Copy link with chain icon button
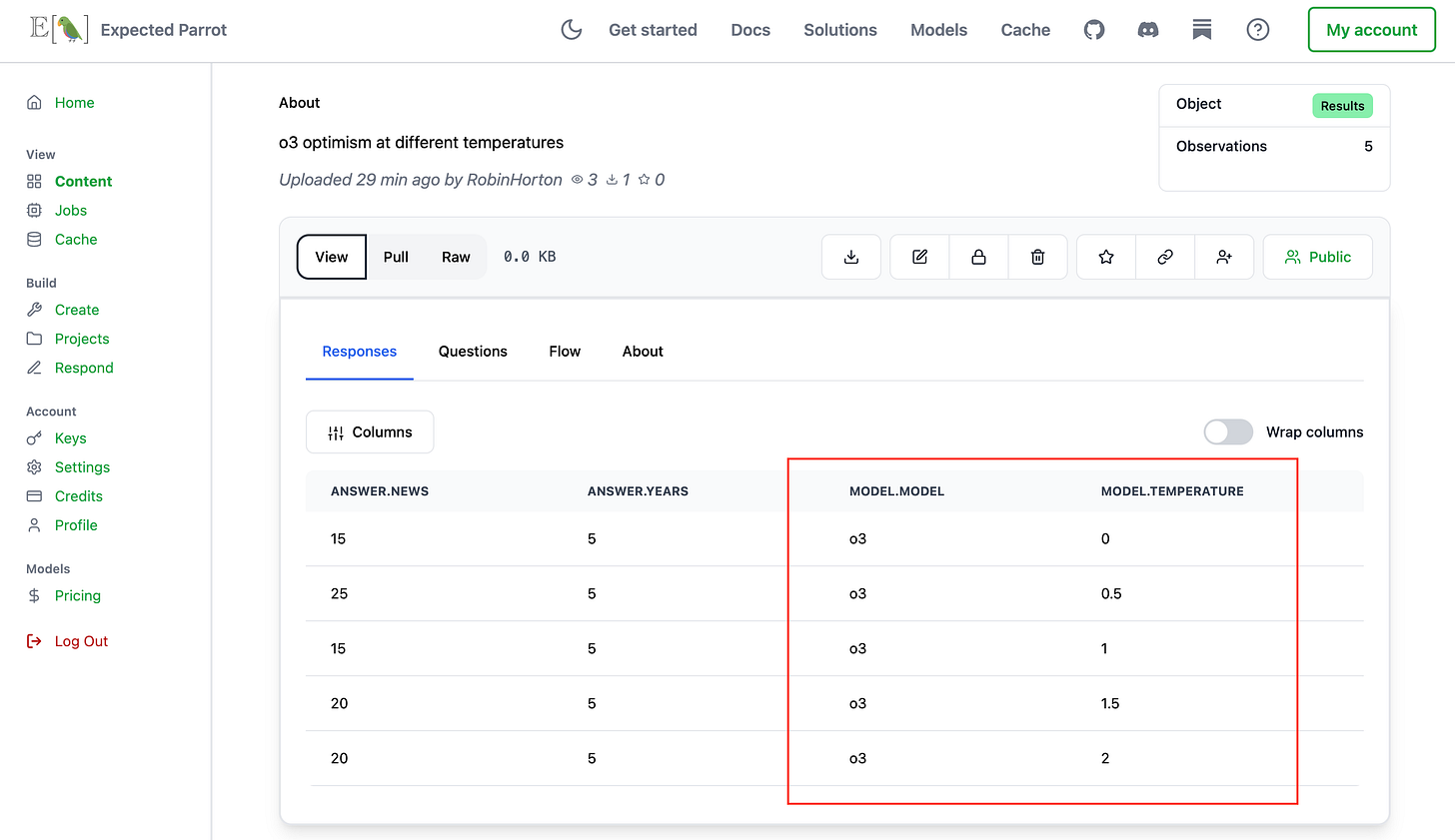This screenshot has height=840, width=1455. click(1165, 257)
